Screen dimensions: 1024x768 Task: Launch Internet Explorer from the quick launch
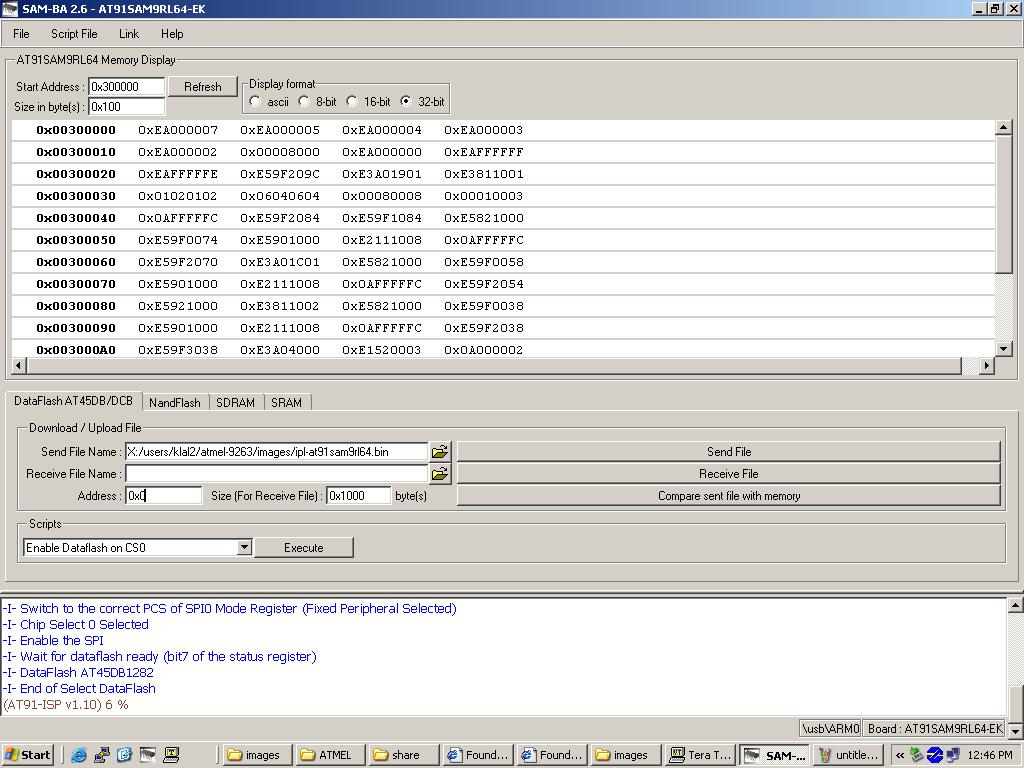coord(79,755)
